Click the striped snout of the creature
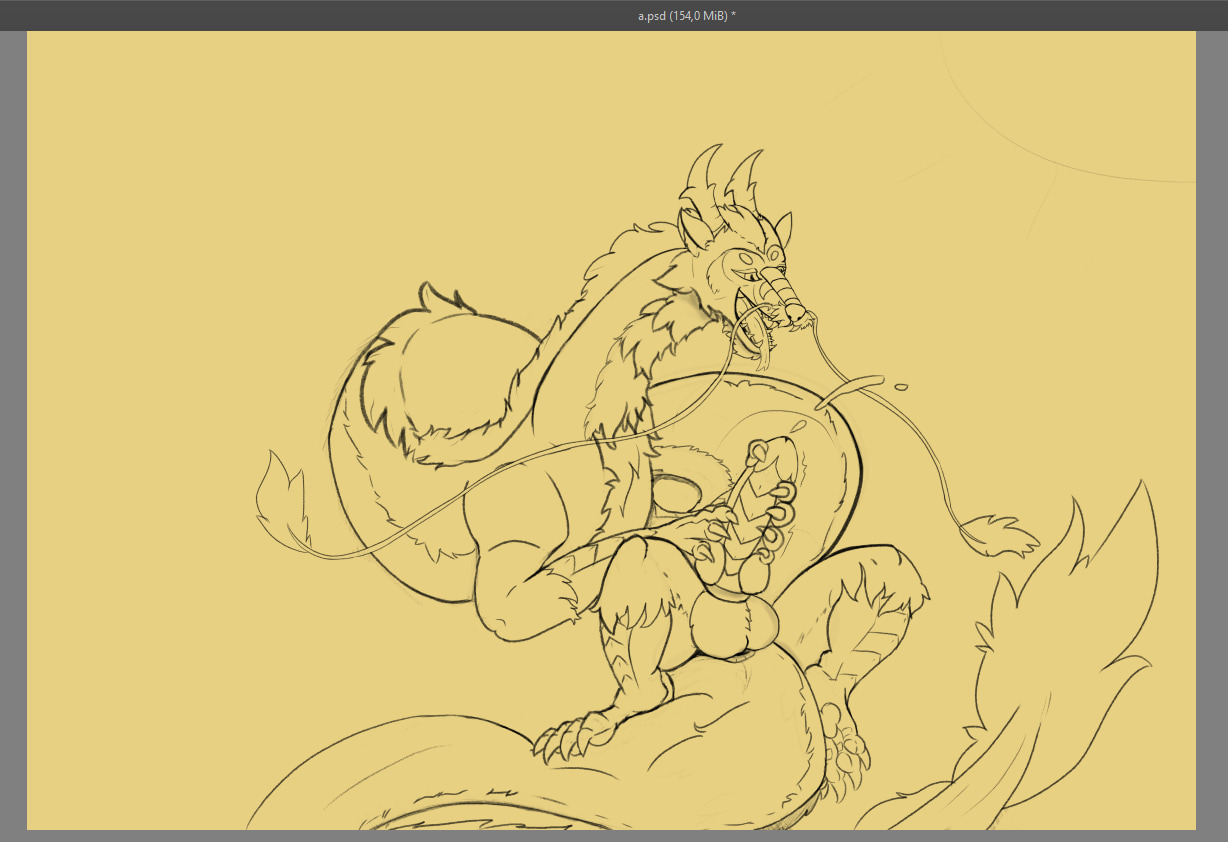This screenshot has height=842, width=1228. (x=781, y=289)
